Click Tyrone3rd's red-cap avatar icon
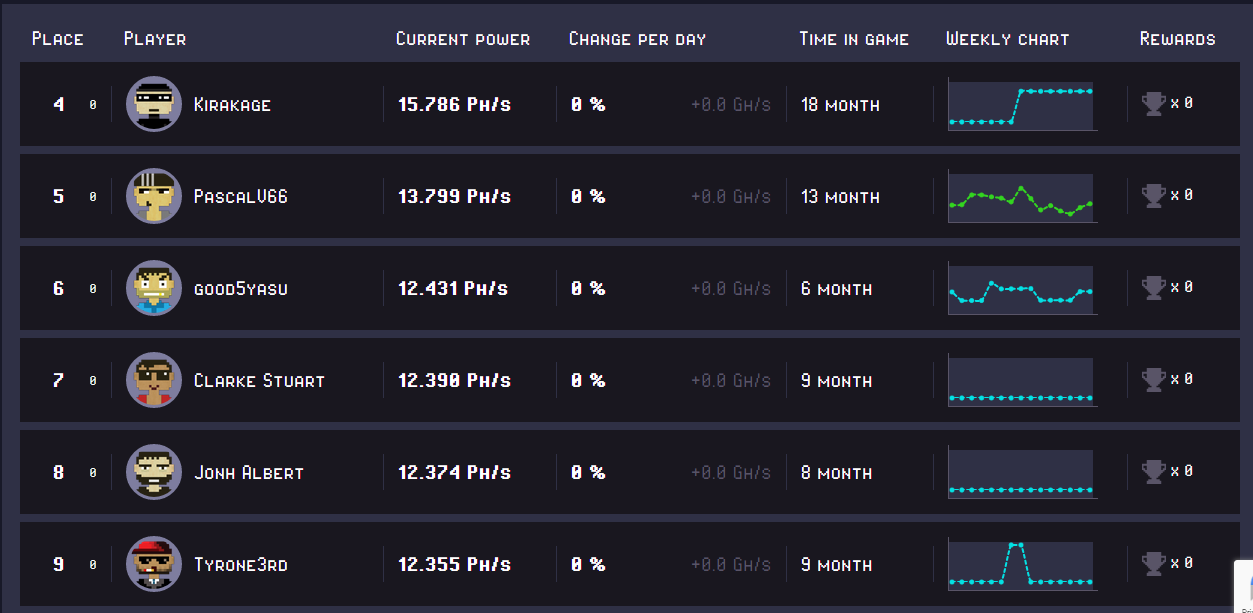This screenshot has height=613, width=1253. coord(154,564)
